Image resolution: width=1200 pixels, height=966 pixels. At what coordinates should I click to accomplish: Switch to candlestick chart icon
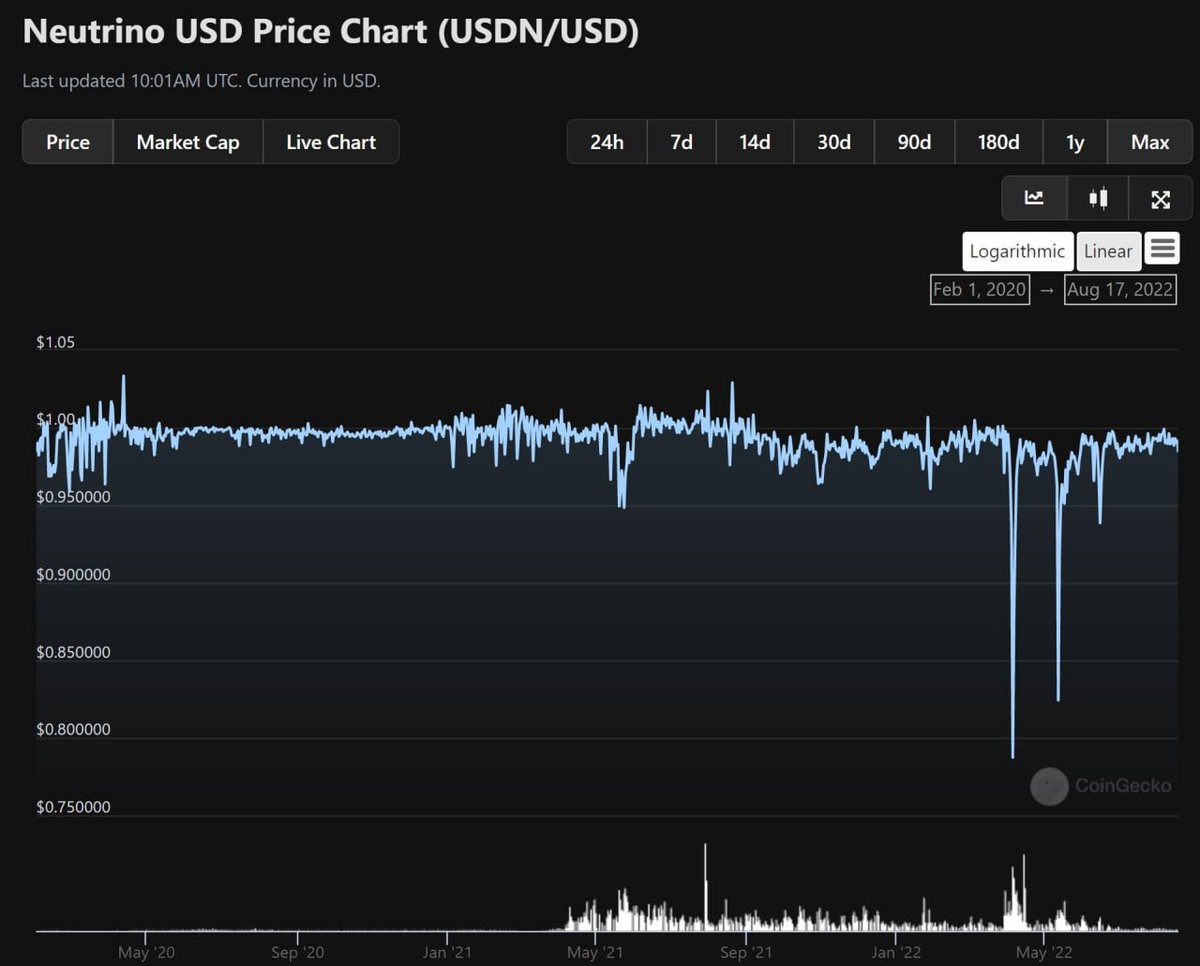(1097, 197)
